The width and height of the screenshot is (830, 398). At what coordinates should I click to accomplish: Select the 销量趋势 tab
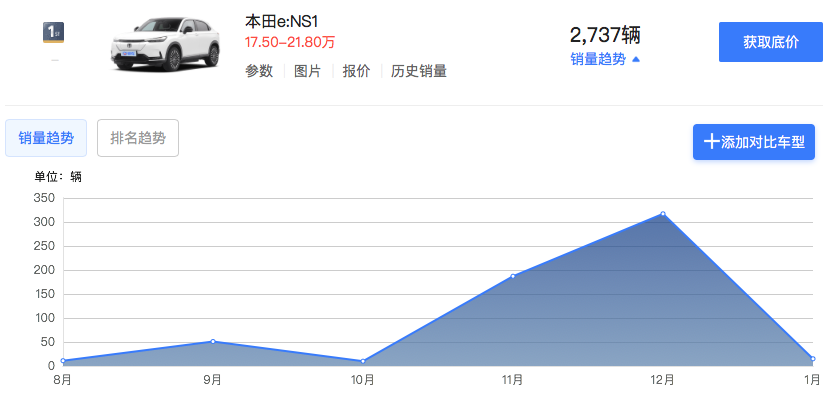(46, 138)
